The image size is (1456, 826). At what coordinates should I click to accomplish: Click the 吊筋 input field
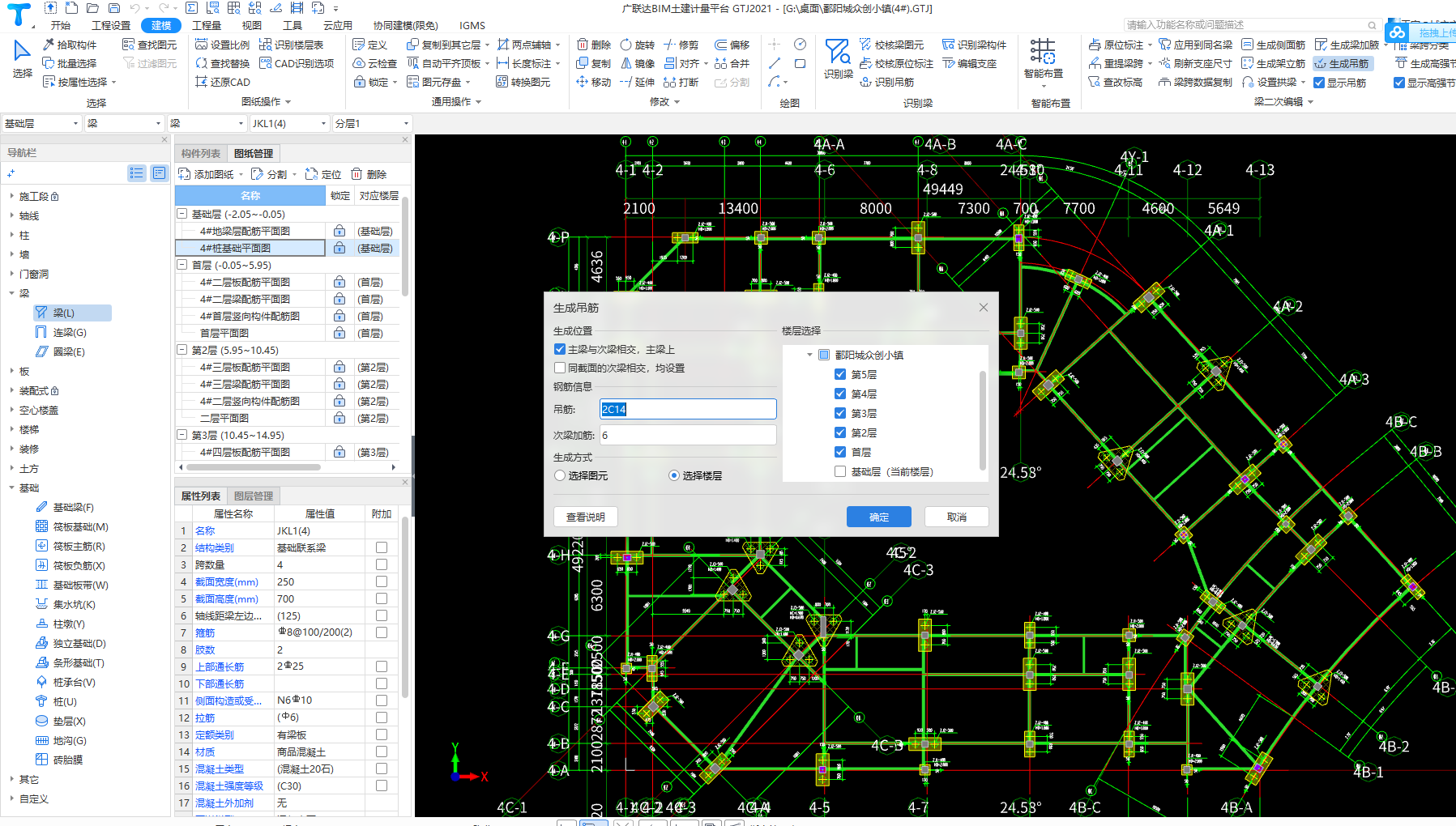[688, 409]
